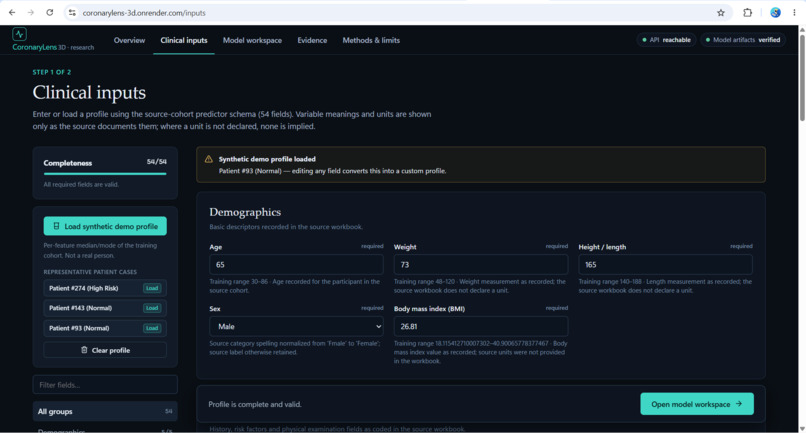Click the Age input field
806x433 pixels.
click(296, 264)
